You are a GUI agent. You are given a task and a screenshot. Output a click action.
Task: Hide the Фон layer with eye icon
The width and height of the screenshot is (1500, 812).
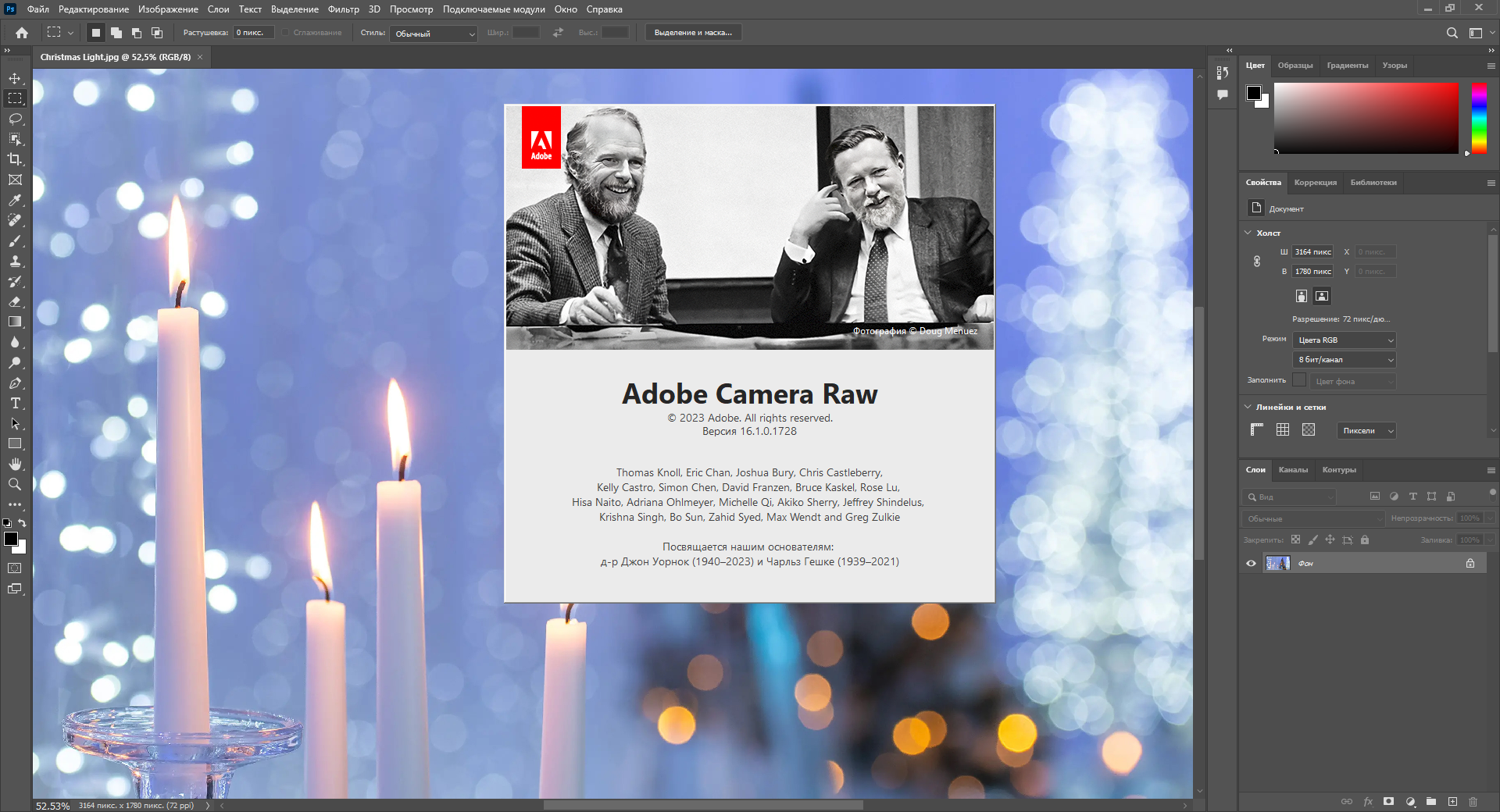tap(1251, 563)
